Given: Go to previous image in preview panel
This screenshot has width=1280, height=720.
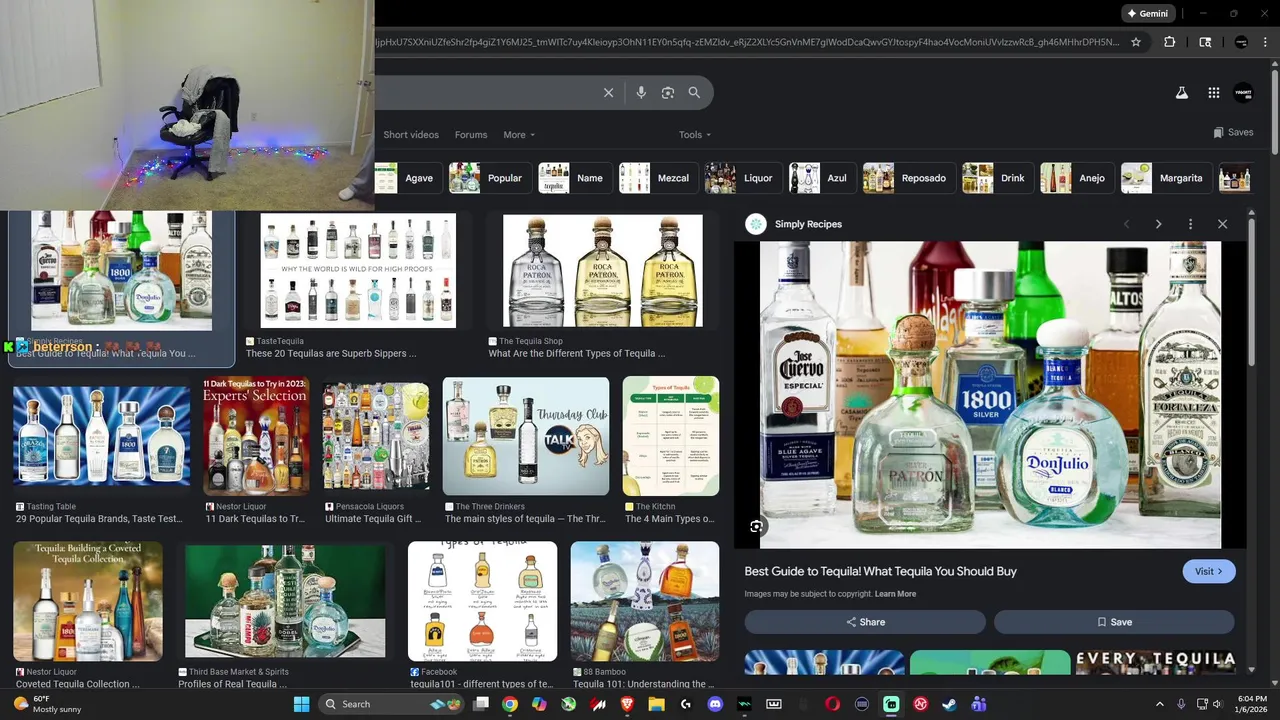Looking at the screenshot, I should pos(1127,224).
